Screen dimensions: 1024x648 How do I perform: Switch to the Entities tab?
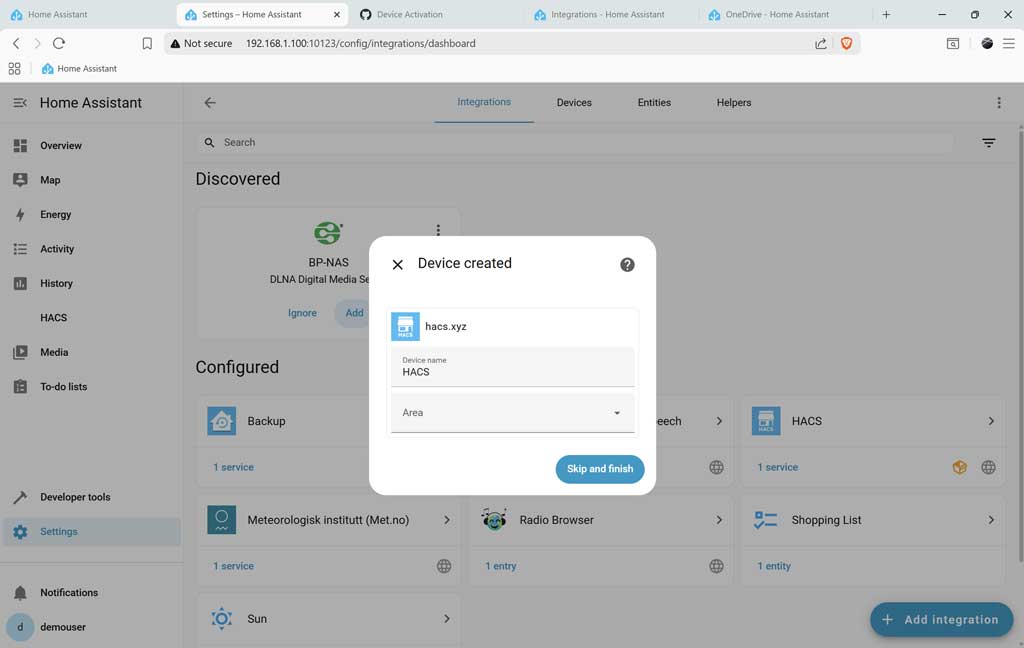(654, 103)
